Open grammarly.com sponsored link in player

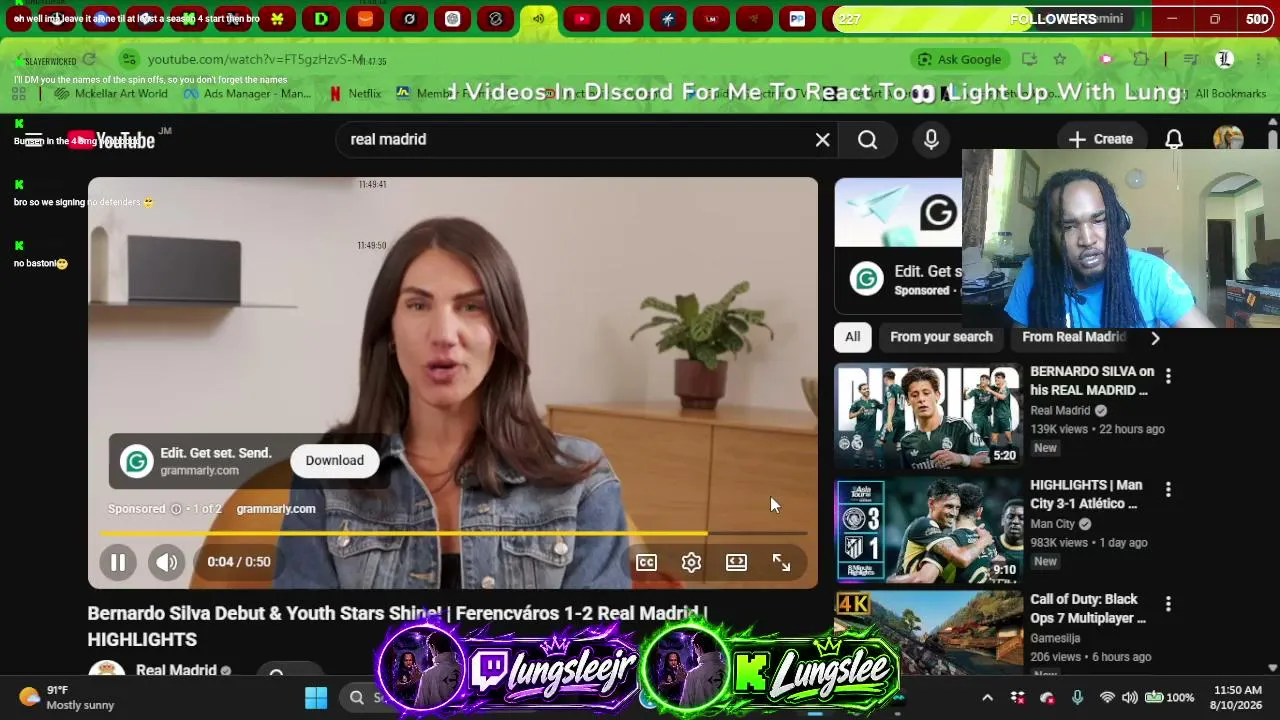(x=275, y=509)
